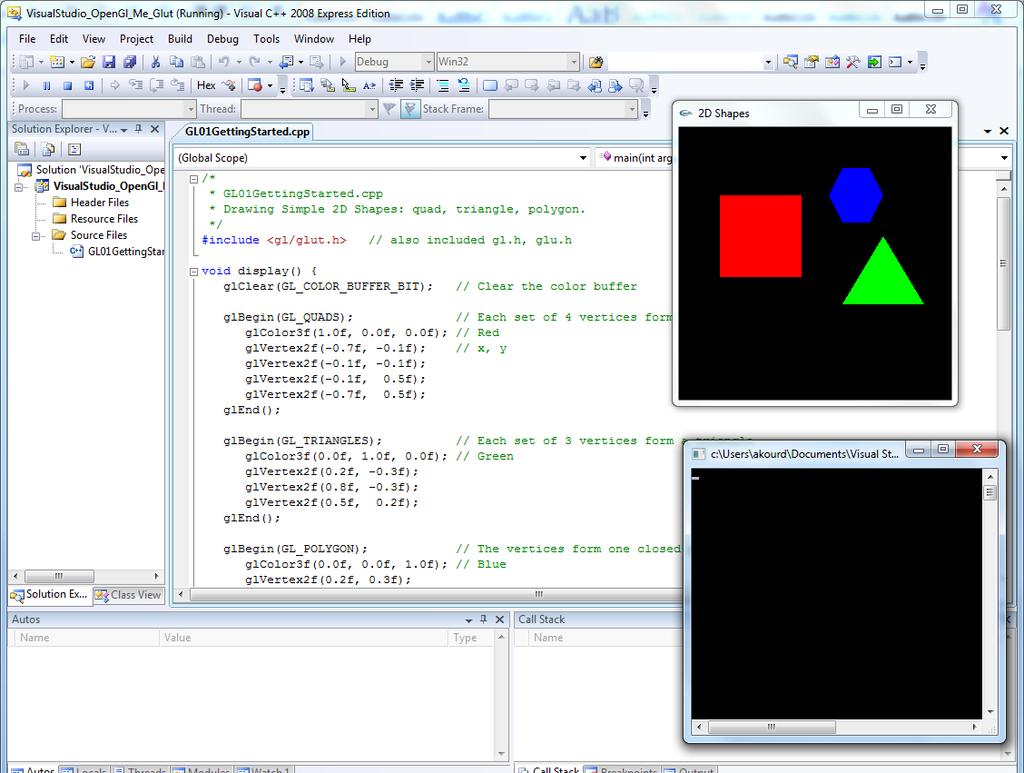Open the File menu
The width and height of the screenshot is (1024, 773).
27,39
